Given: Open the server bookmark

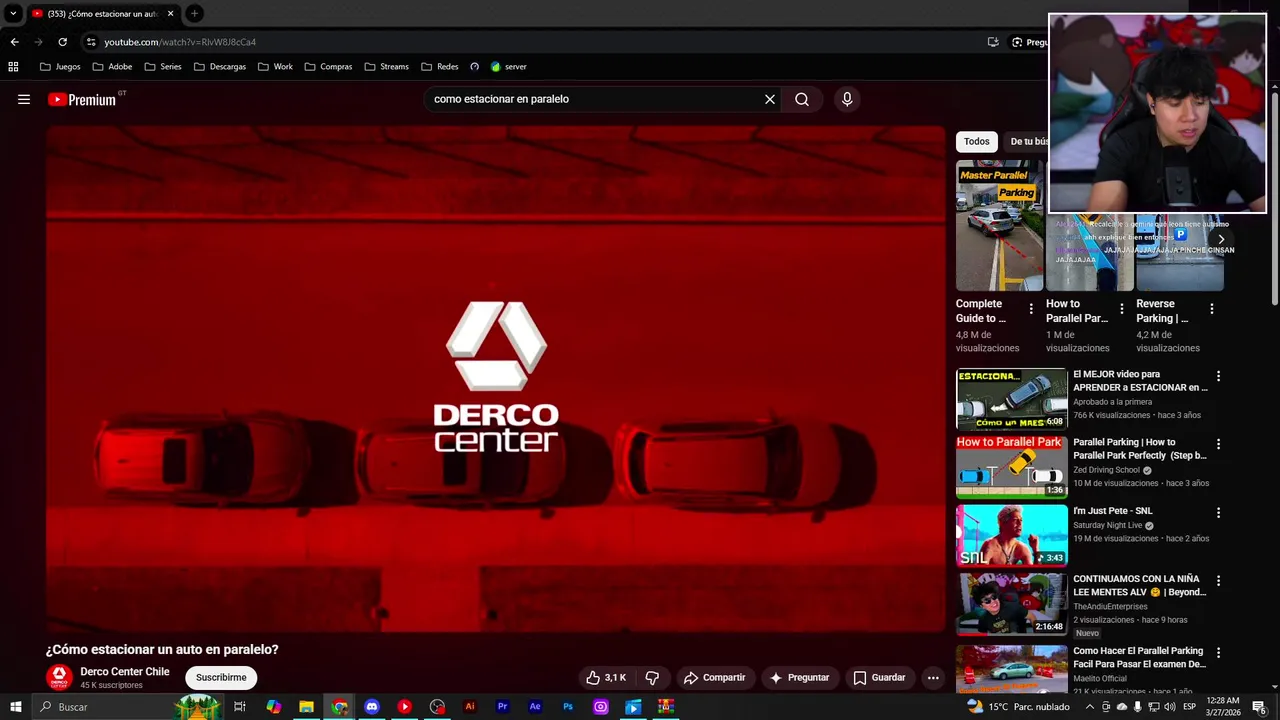Looking at the screenshot, I should (508, 67).
